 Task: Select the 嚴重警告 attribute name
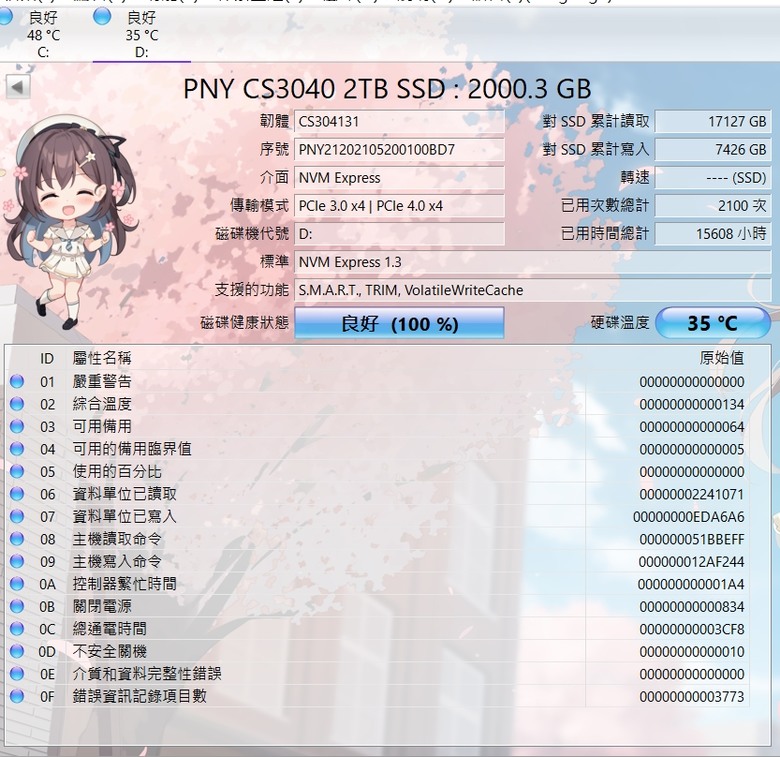[102, 381]
